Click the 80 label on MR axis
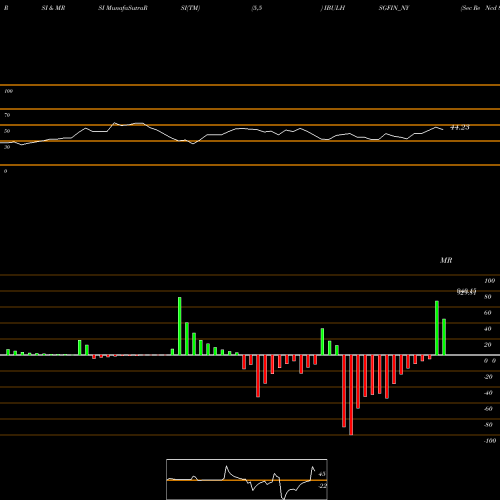Image resolution: width=500 pixels, height=500 pixels. click(x=488, y=297)
